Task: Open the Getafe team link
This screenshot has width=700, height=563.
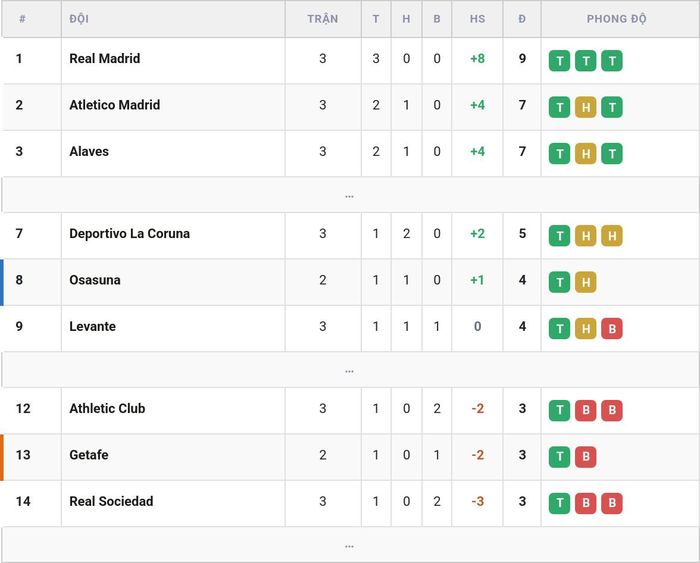Action: [x=89, y=455]
